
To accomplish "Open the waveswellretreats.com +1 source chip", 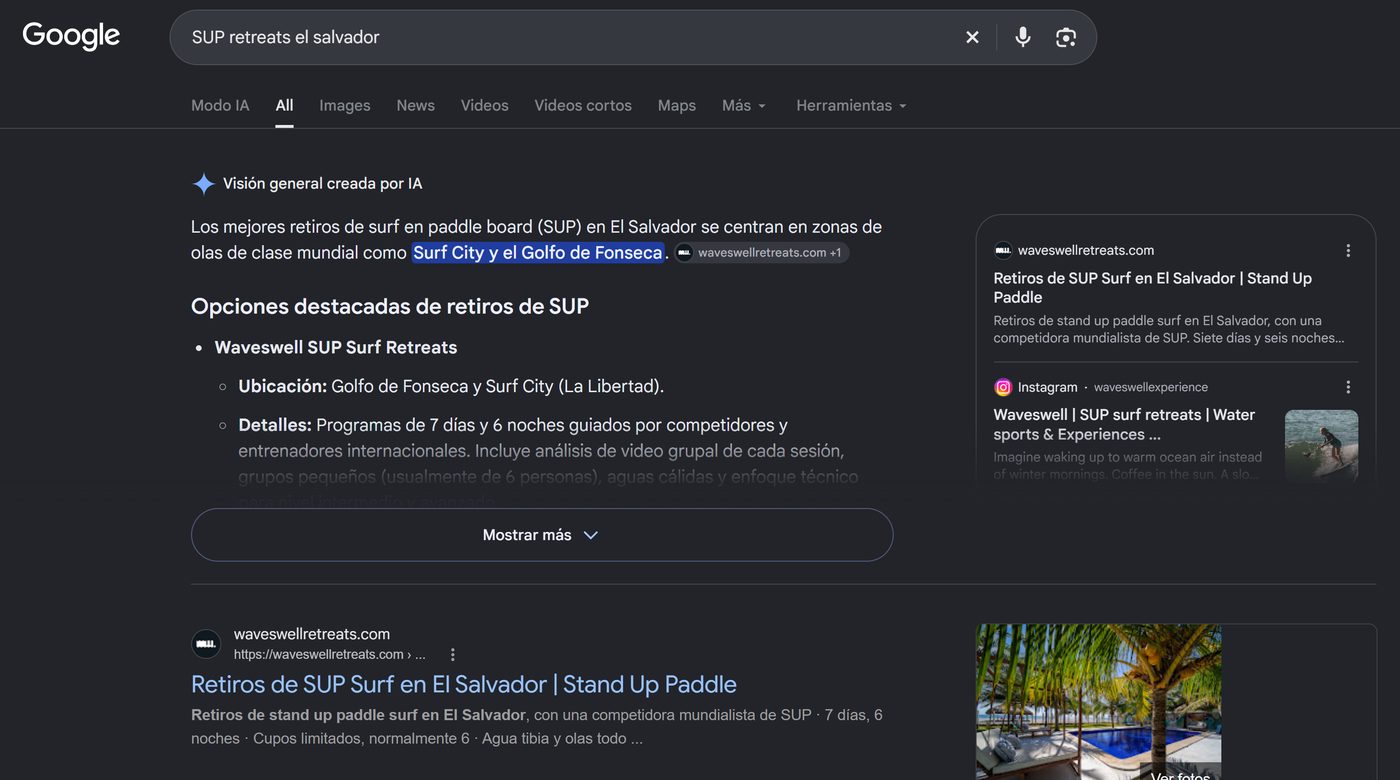I will 762,253.
